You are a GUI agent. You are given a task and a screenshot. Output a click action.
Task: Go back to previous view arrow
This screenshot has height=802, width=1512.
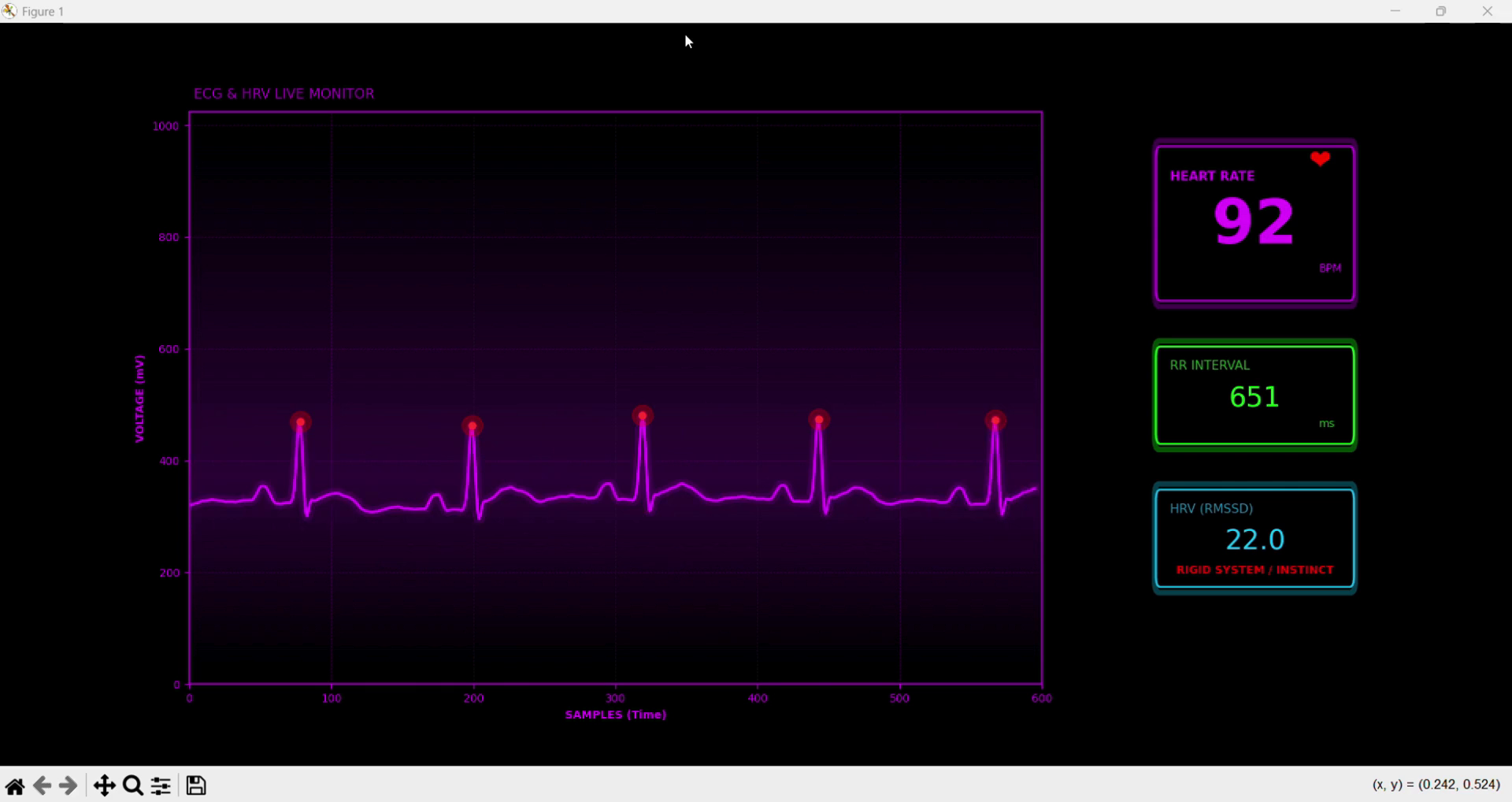(x=42, y=785)
